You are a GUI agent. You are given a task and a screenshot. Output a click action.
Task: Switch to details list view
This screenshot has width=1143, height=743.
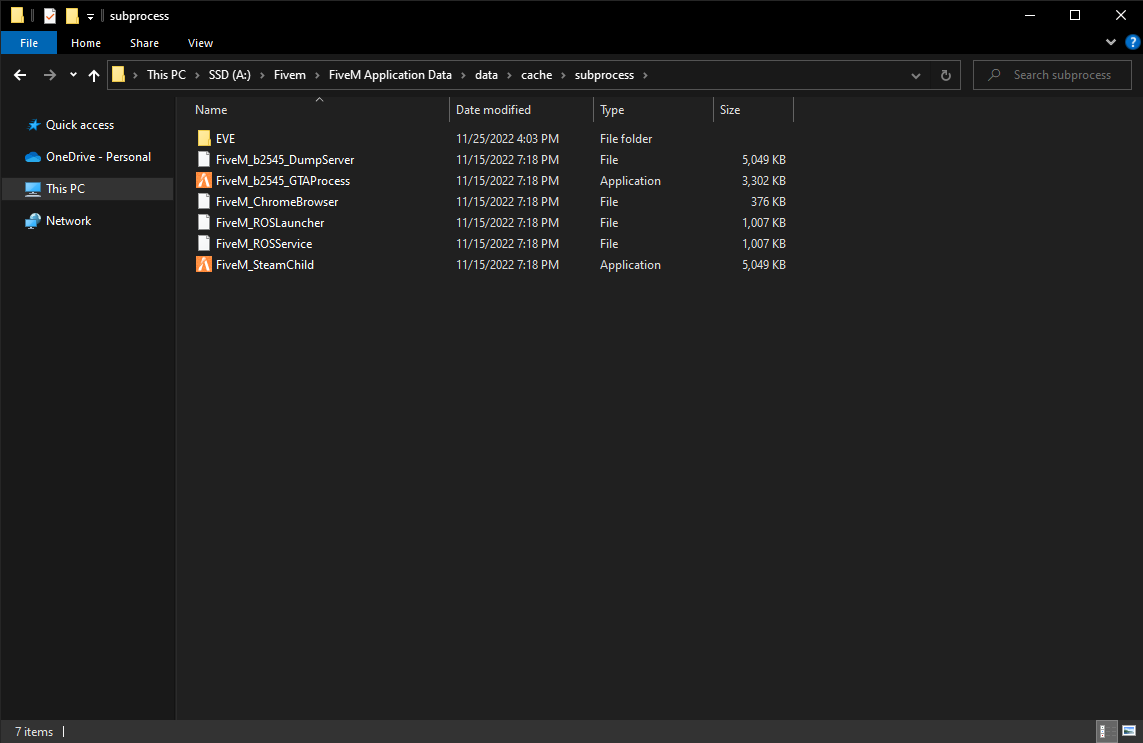[x=1107, y=731]
